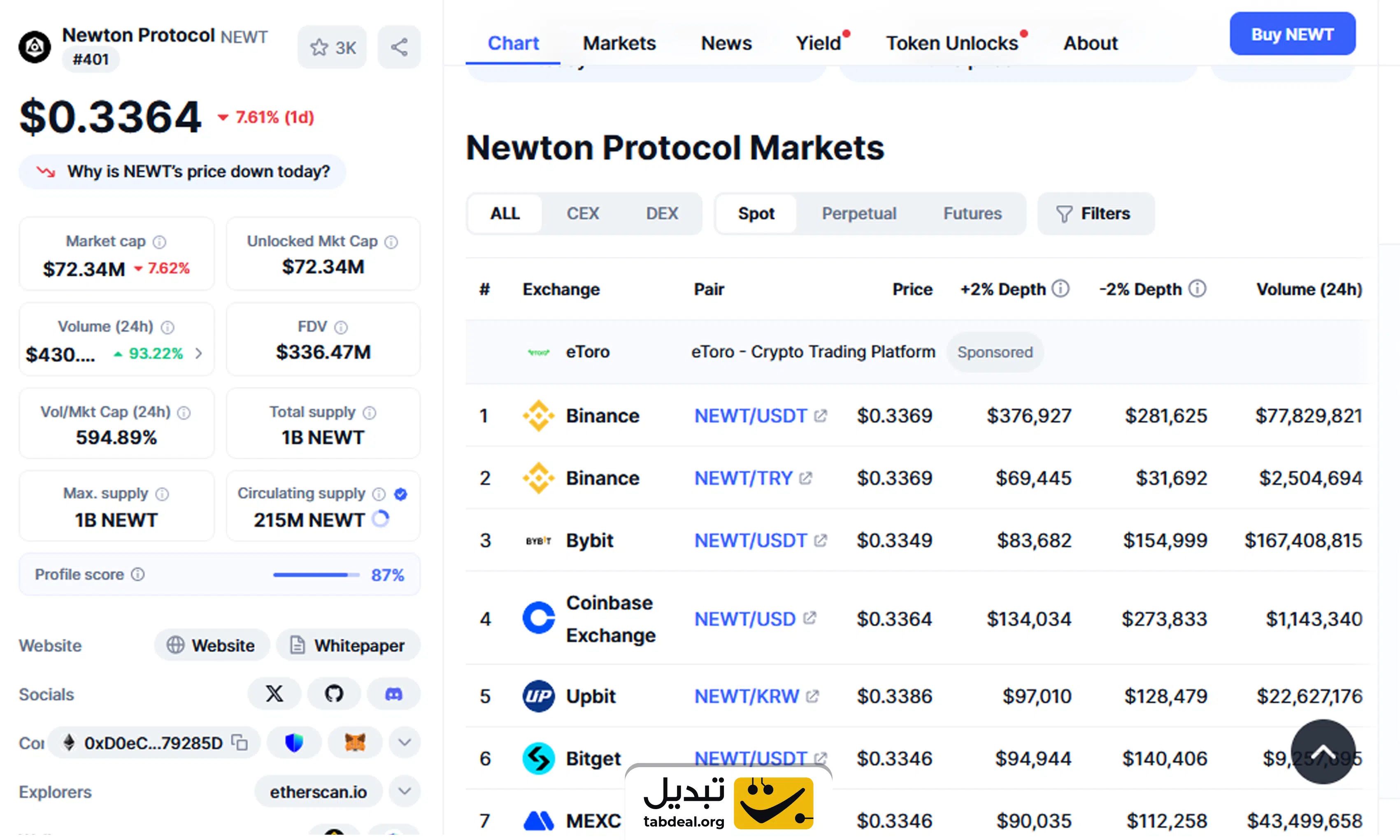Select the DEX exchange filter
1400x840 pixels.
tap(662, 214)
